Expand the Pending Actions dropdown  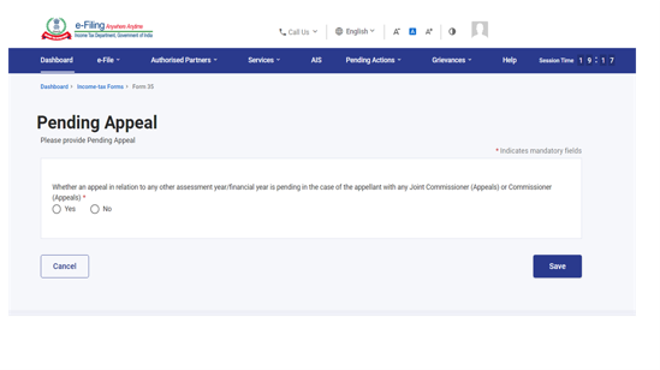point(373,60)
